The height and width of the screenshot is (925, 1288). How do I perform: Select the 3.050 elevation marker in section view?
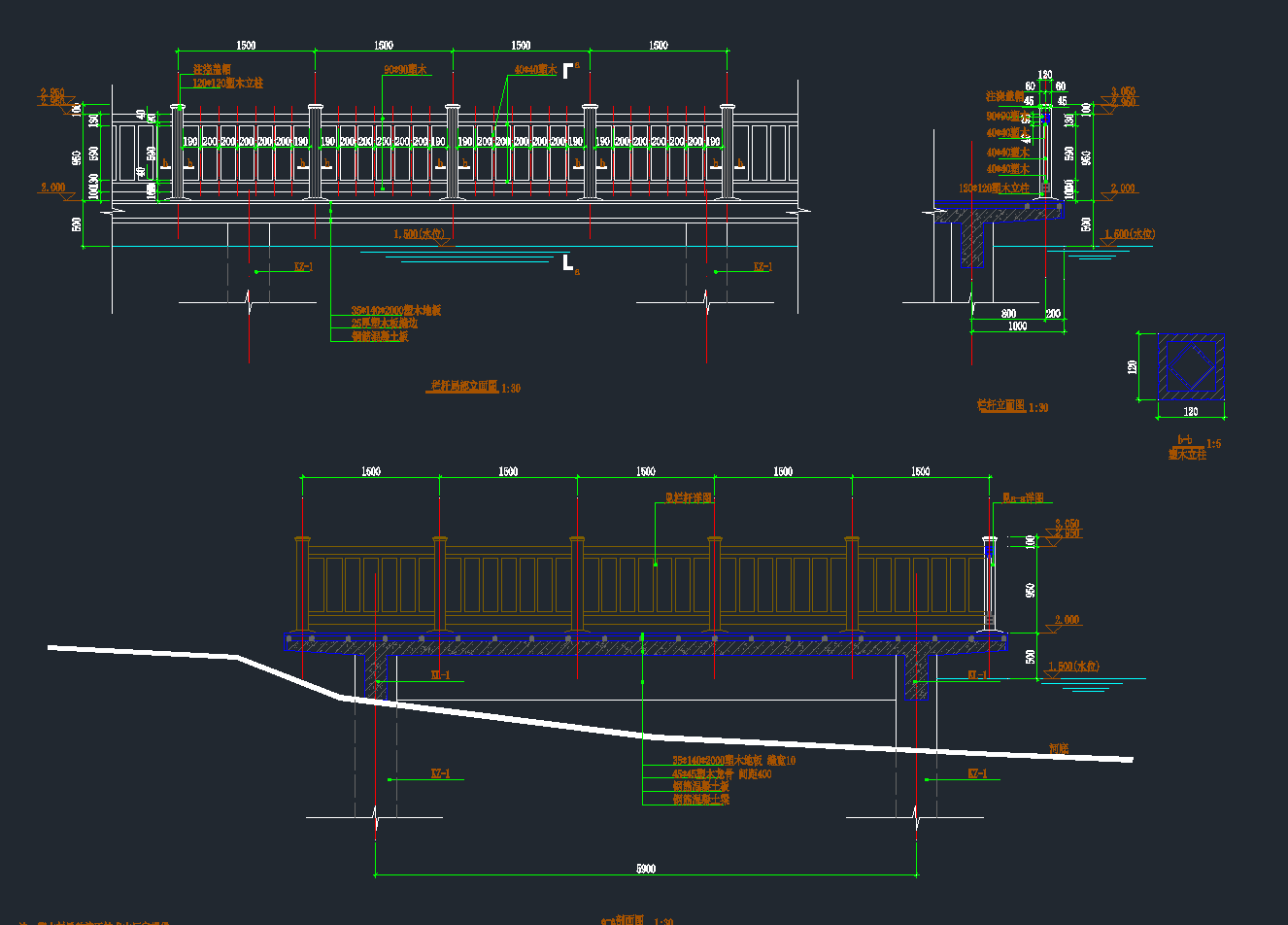(x=1067, y=524)
